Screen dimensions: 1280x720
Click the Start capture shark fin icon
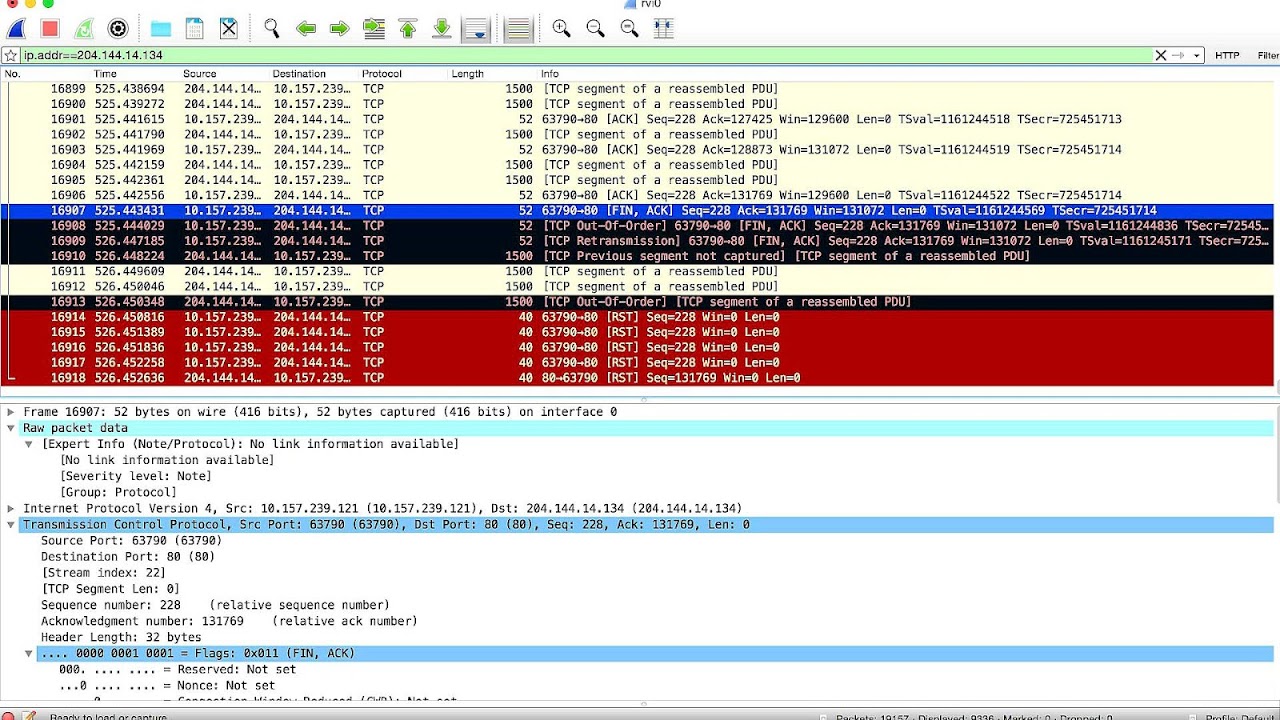click(x=16, y=29)
